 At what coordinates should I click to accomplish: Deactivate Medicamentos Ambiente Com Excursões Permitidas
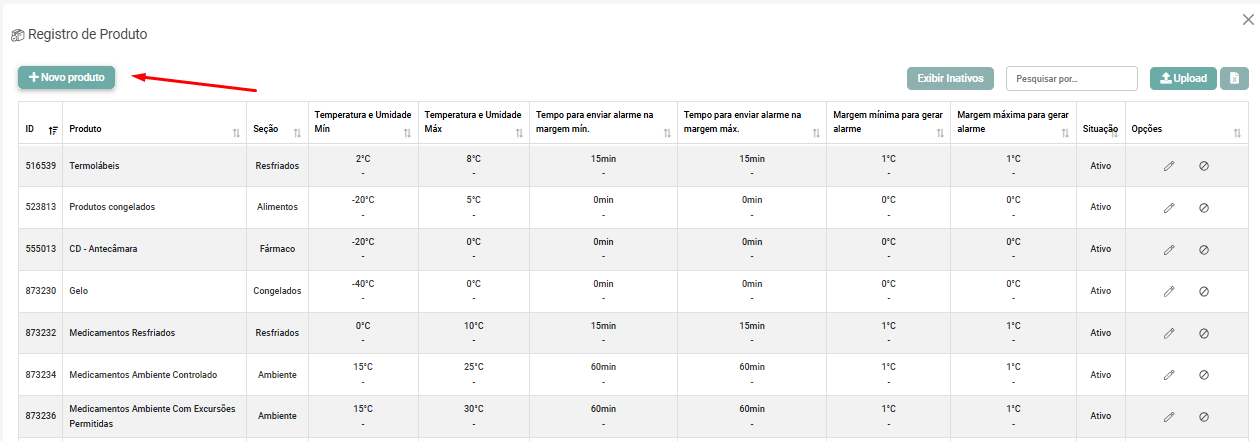pos(1204,417)
